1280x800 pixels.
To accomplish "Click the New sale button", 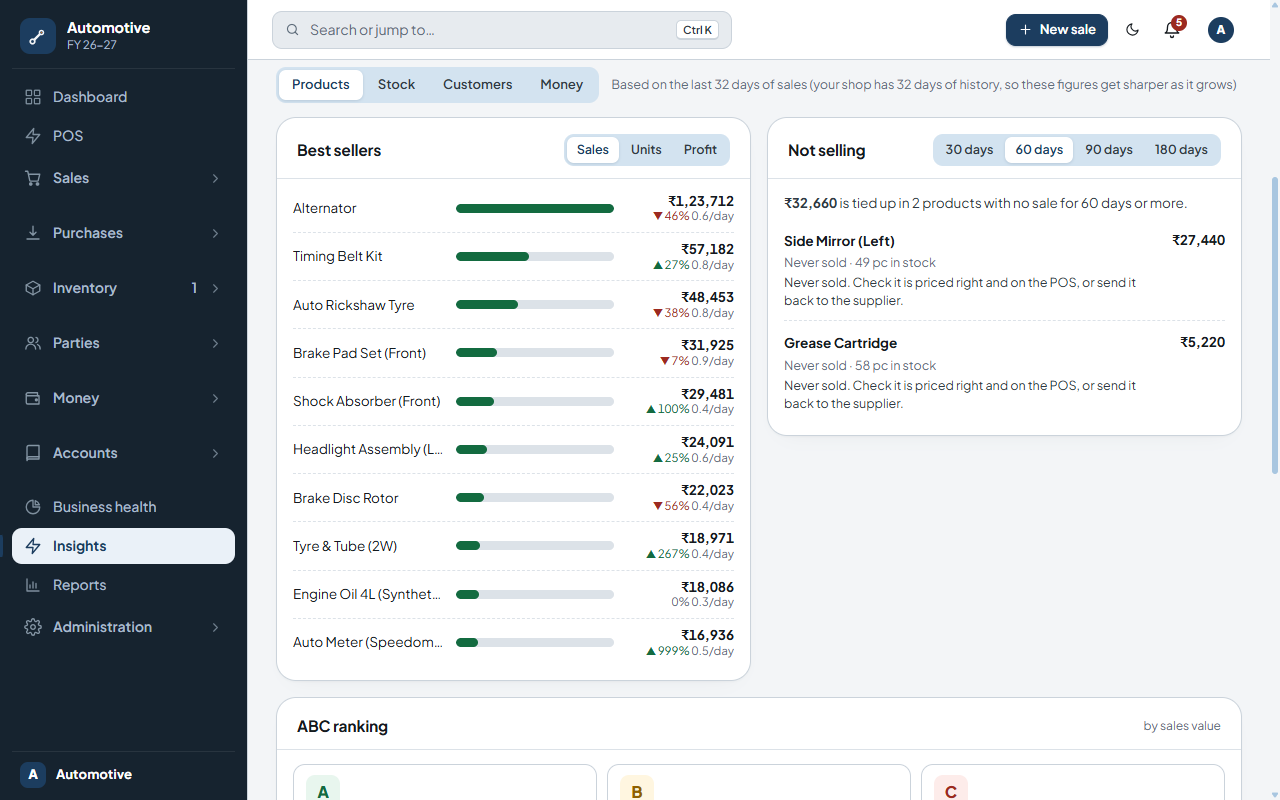I will [x=1057, y=30].
